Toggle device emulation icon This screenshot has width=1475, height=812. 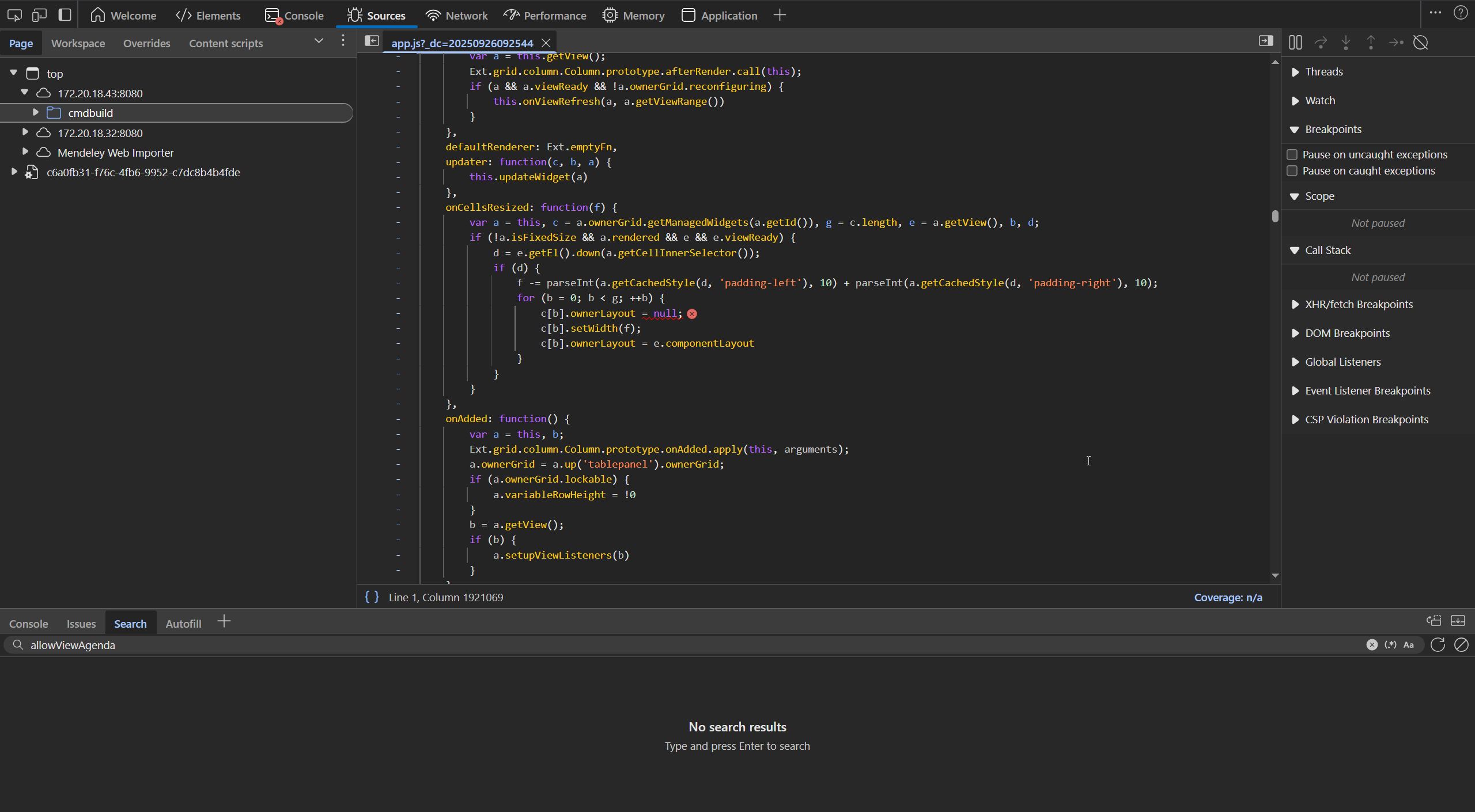pos(39,15)
